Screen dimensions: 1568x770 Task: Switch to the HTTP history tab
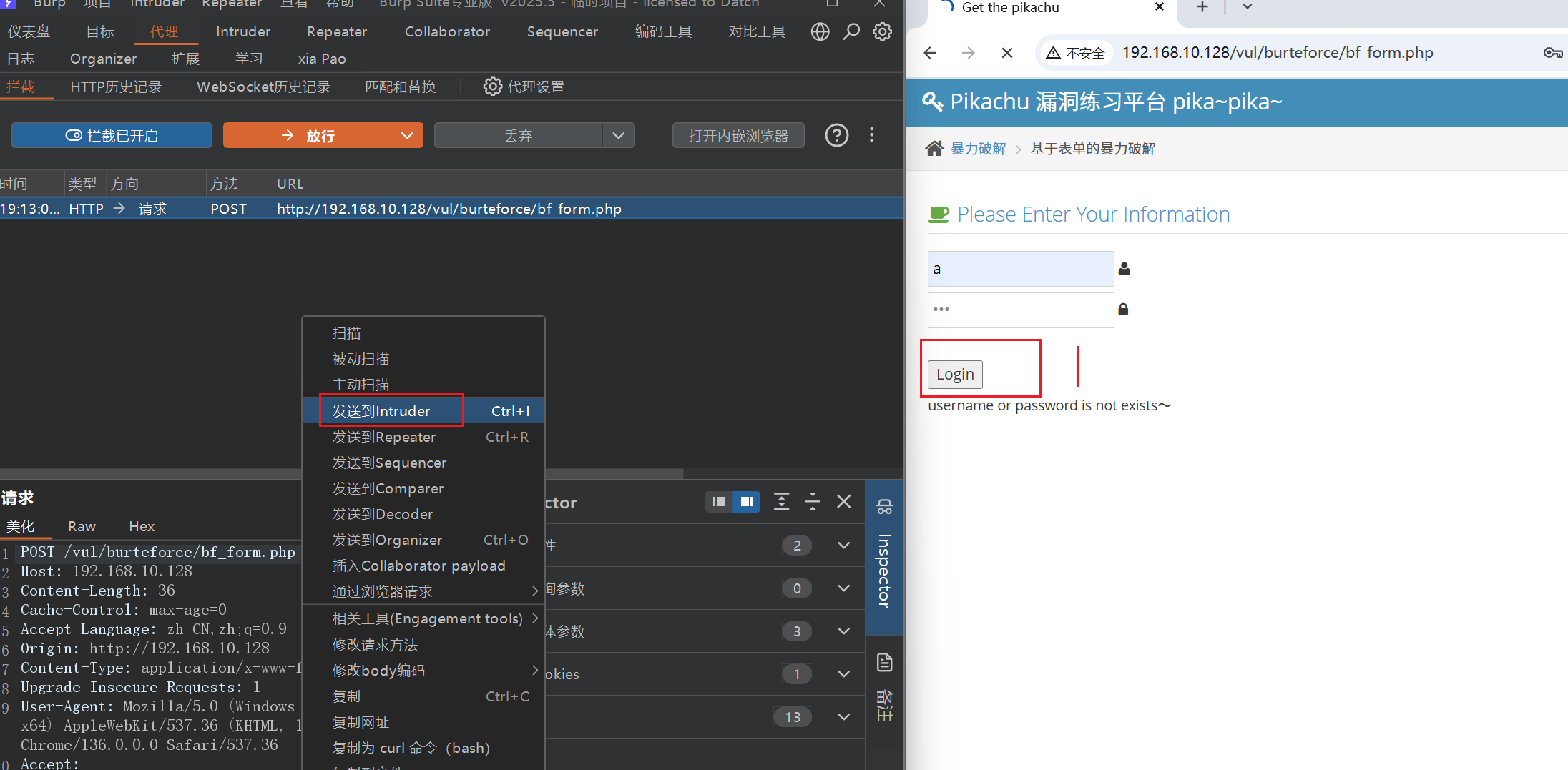[x=116, y=87]
